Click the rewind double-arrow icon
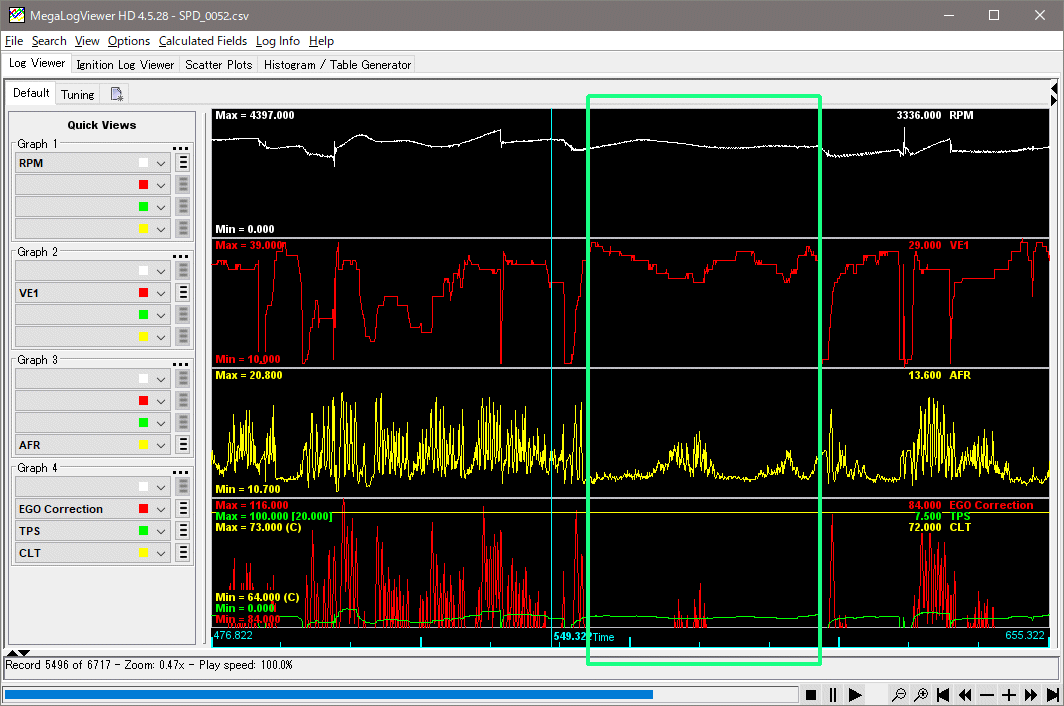 click(x=965, y=694)
